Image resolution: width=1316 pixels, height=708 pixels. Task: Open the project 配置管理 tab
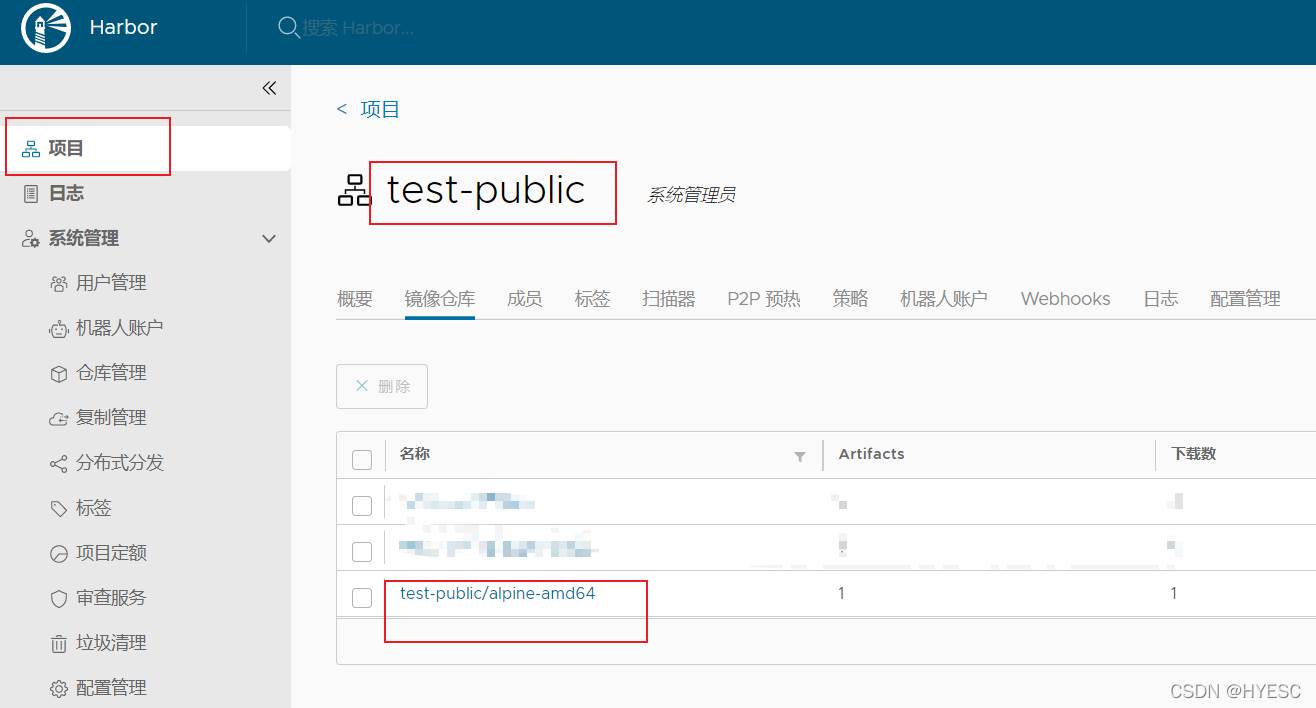click(x=1245, y=298)
